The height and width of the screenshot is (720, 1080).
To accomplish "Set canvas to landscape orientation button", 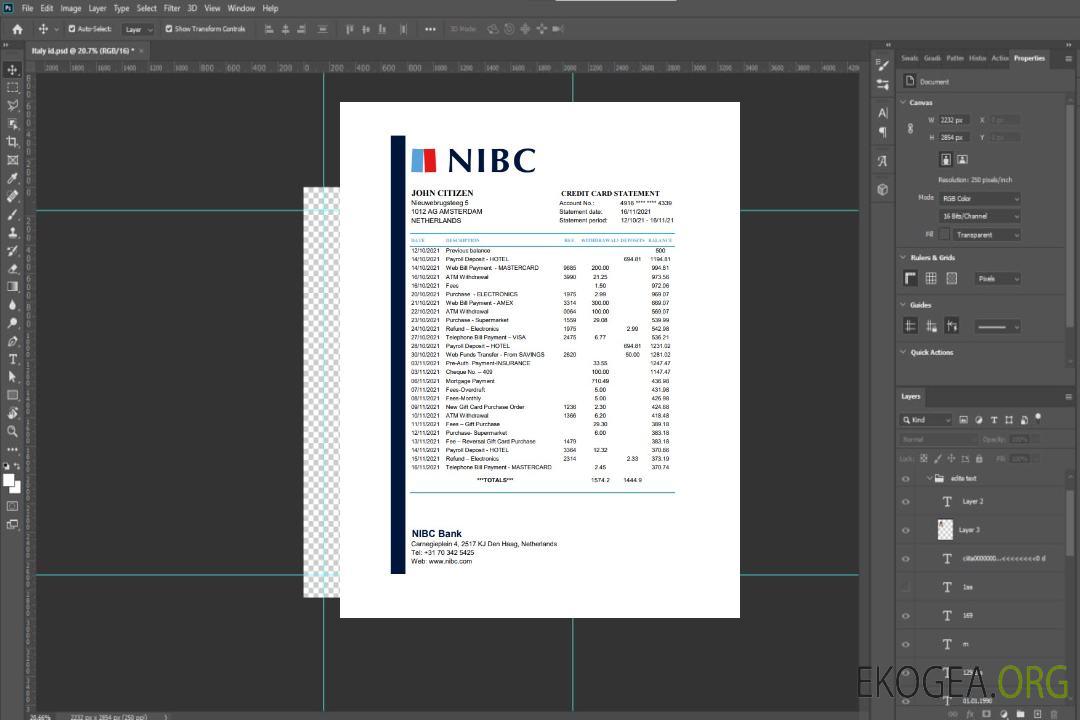I will coord(962,160).
